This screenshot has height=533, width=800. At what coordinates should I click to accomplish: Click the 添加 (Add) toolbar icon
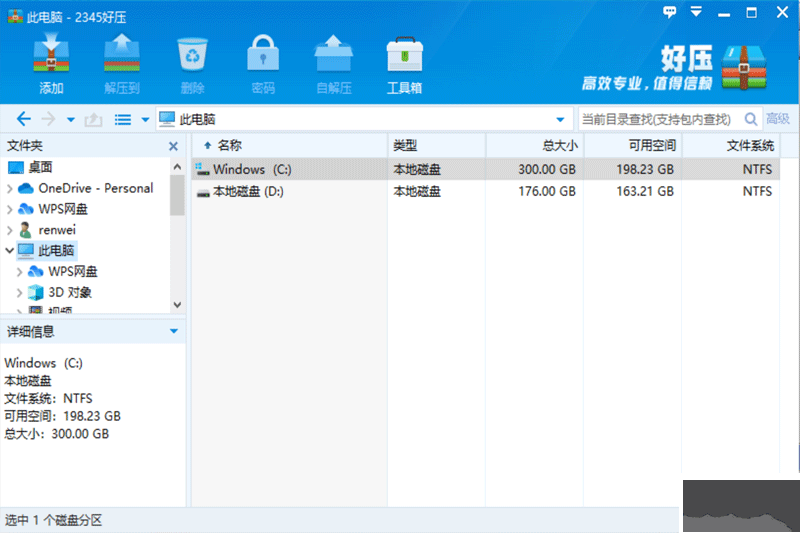(51, 53)
